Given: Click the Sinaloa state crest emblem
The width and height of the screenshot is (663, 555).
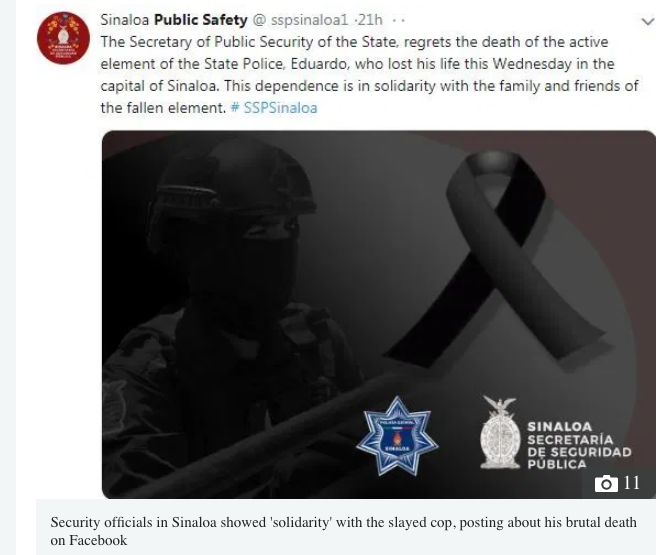Looking at the screenshot, I should (500, 432).
